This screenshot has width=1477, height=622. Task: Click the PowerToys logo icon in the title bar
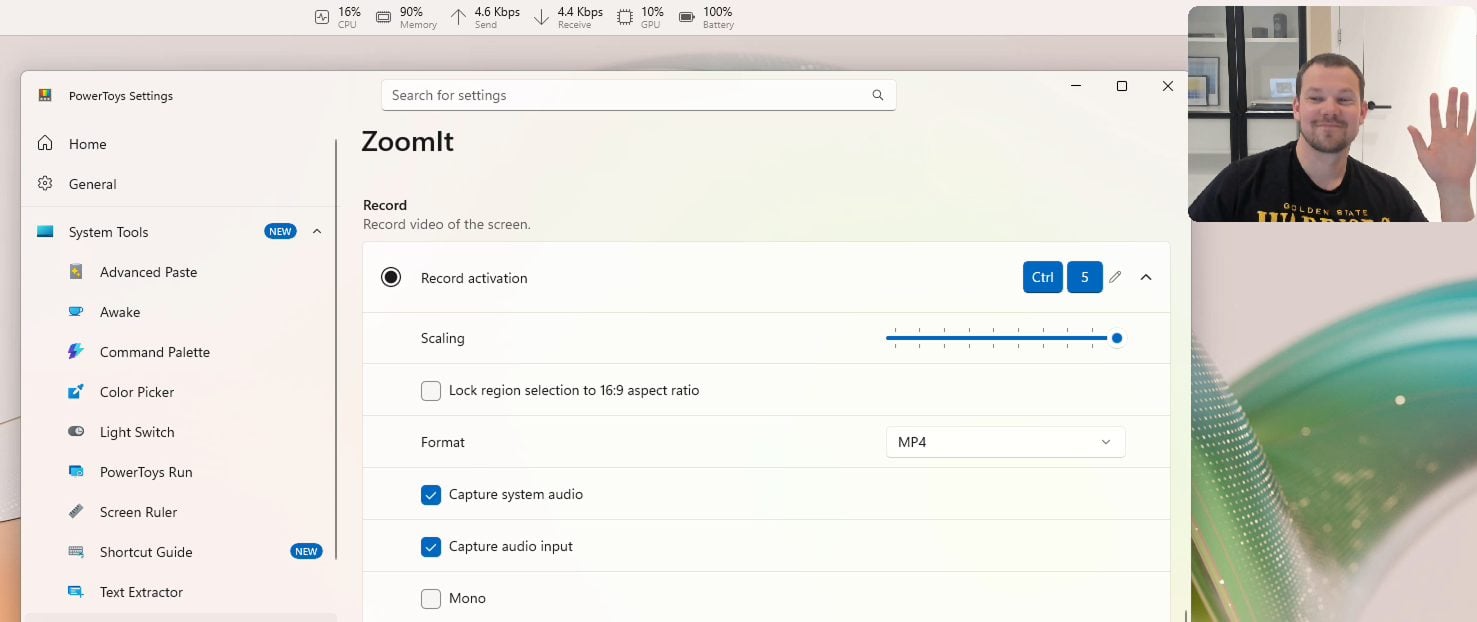pyautogui.click(x=45, y=95)
